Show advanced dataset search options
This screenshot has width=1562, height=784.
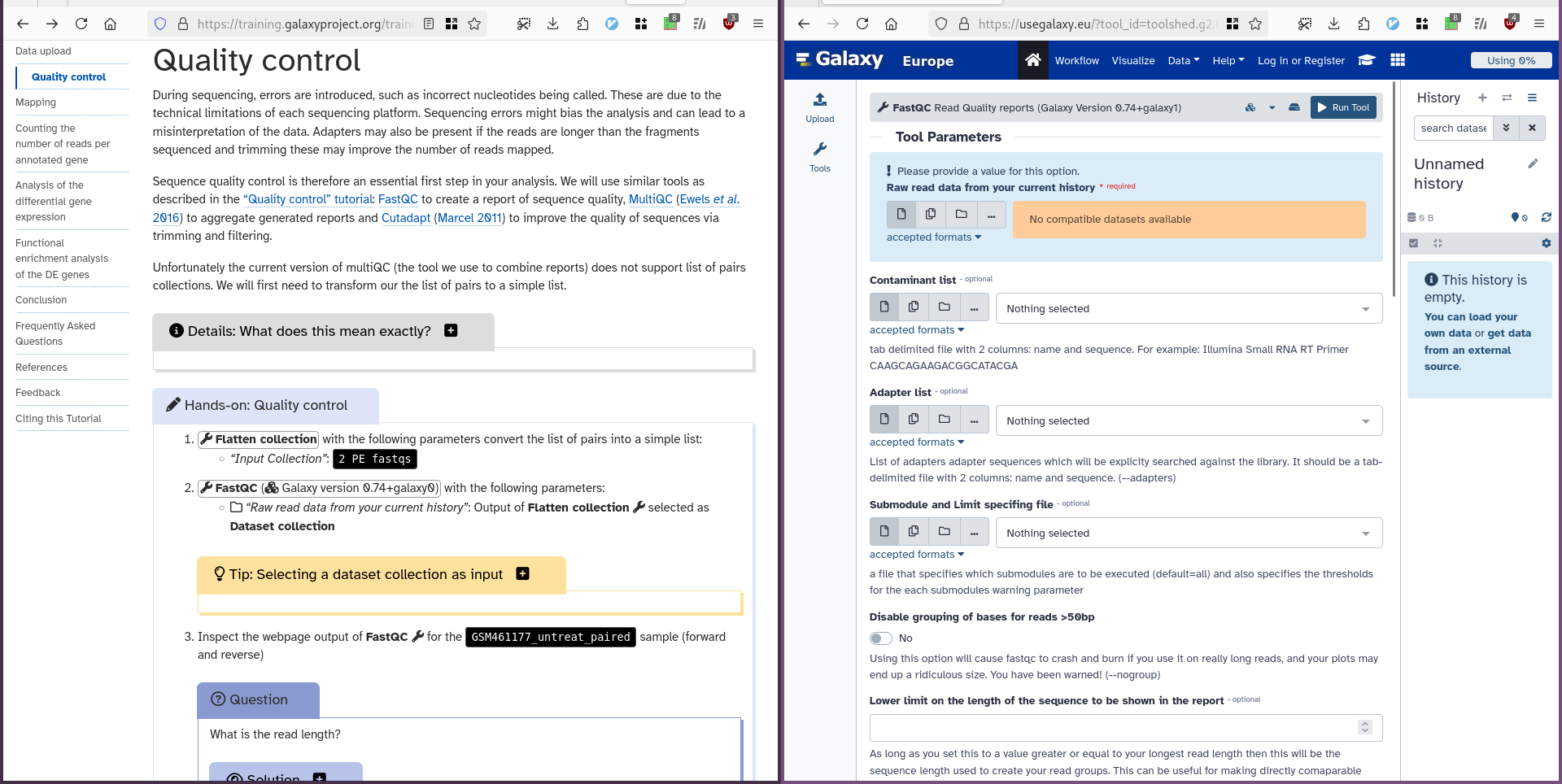[1506, 128]
